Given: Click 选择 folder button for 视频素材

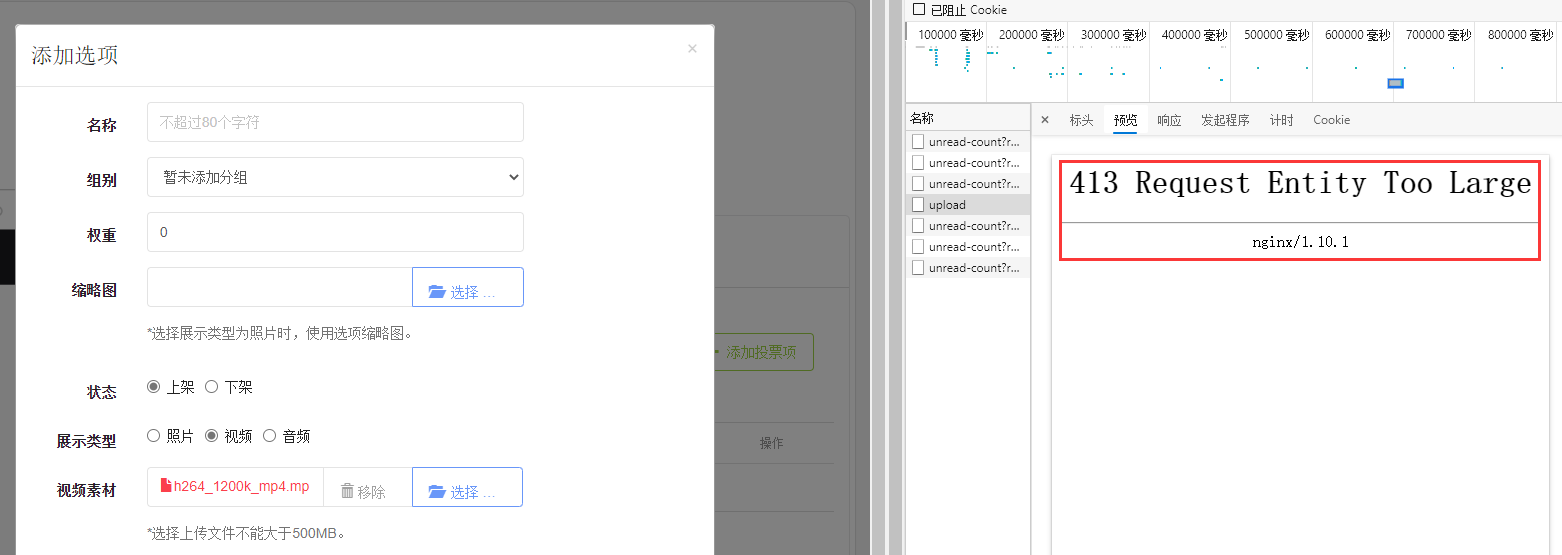Looking at the screenshot, I should point(467,491).
